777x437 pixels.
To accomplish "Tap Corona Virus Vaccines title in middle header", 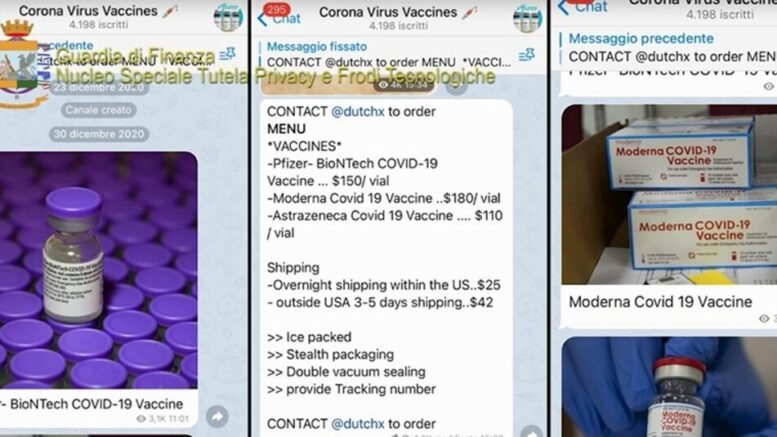I will (388, 12).
